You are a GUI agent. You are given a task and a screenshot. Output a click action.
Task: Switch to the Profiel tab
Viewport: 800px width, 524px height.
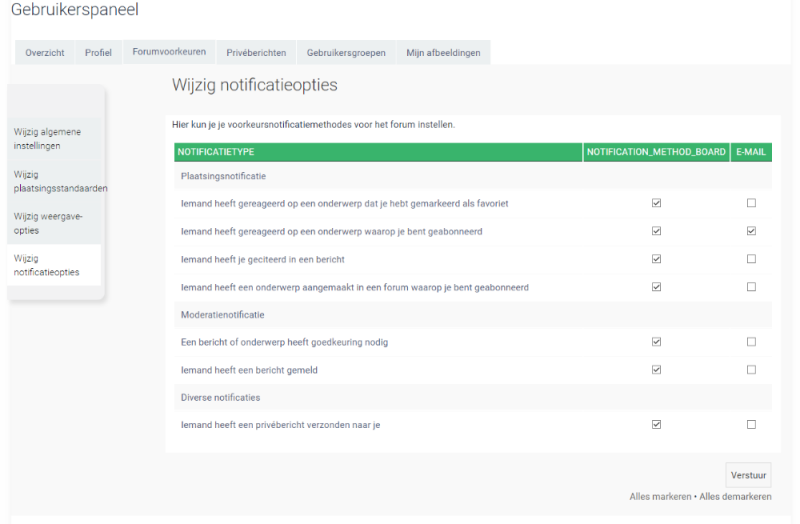(x=98, y=53)
